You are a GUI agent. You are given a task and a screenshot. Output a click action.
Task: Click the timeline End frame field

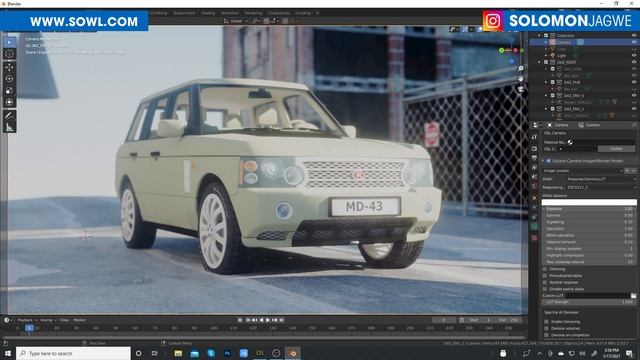click(x=509, y=320)
